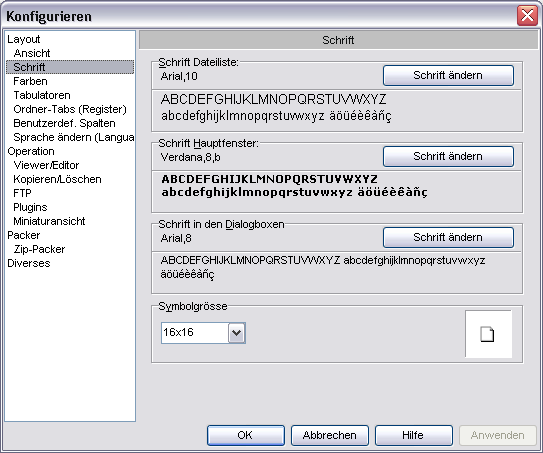This screenshot has width=543, height=453.
Task: Change the Dateiliste font via Schrift ändern
Action: (448, 75)
